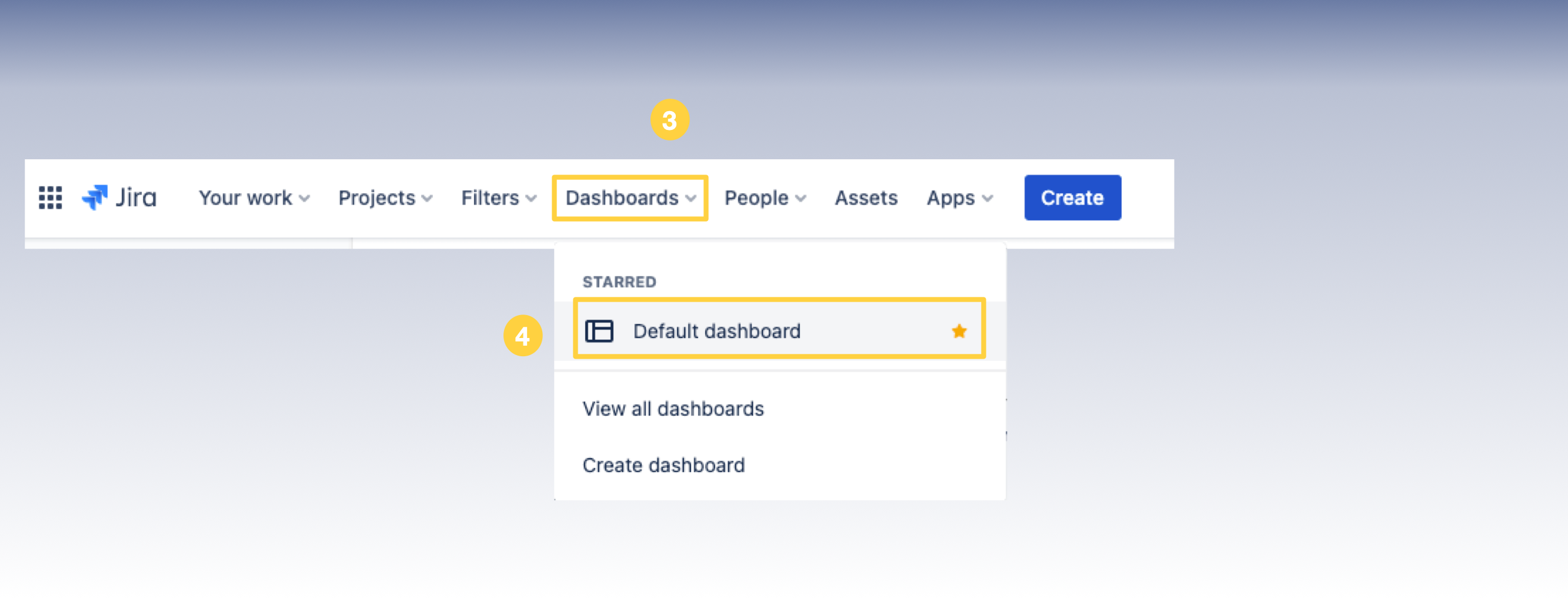Collapse the Dashboards menu
Image resolution: width=1568 pixels, height=599 pixels.
(x=629, y=198)
